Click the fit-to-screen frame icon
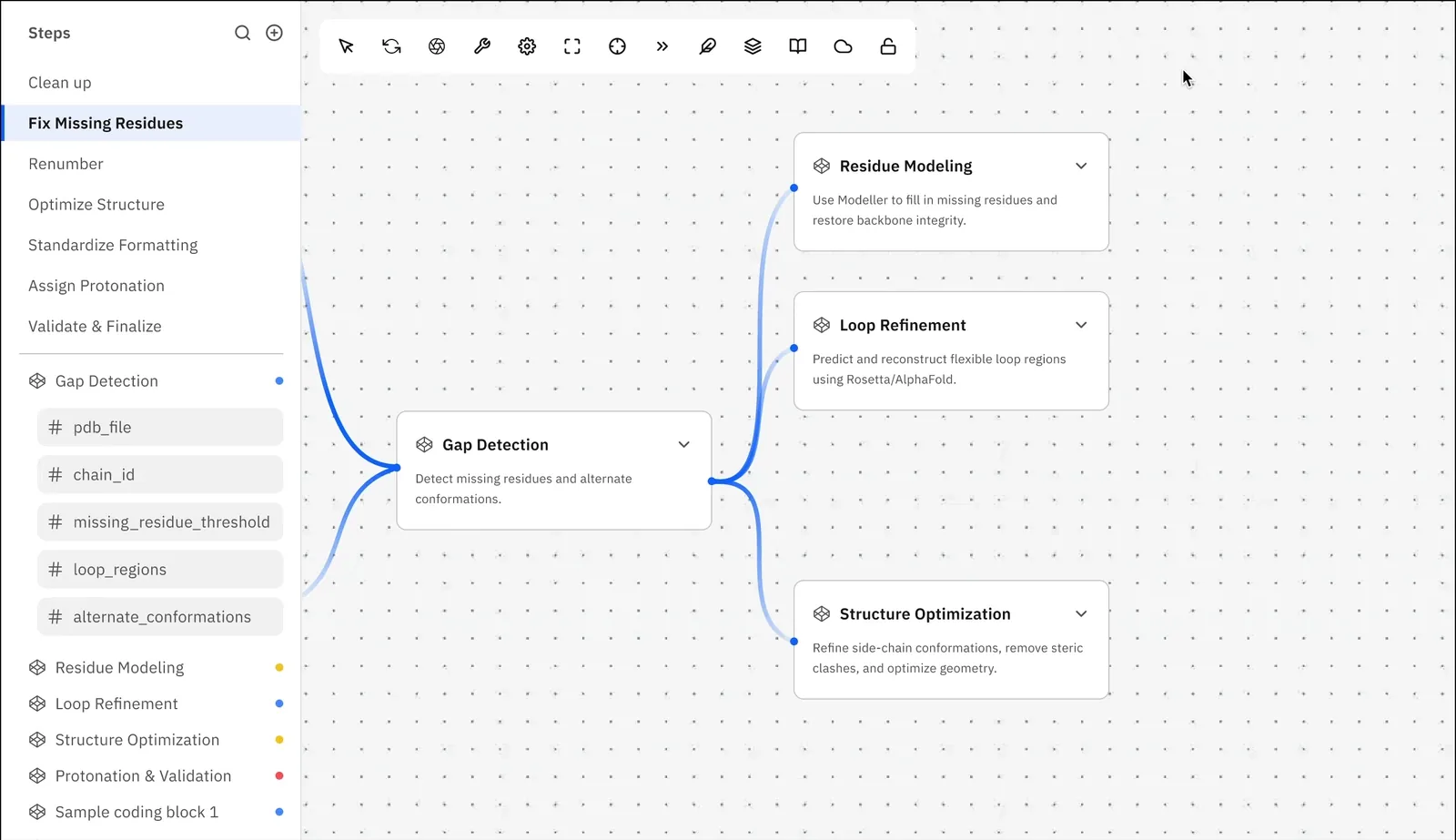Image resolution: width=1456 pixels, height=840 pixels. 572,46
